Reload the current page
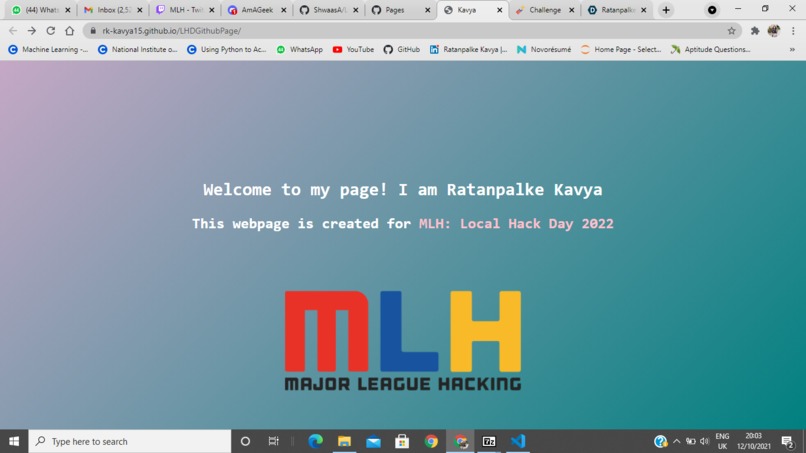 (x=50, y=31)
